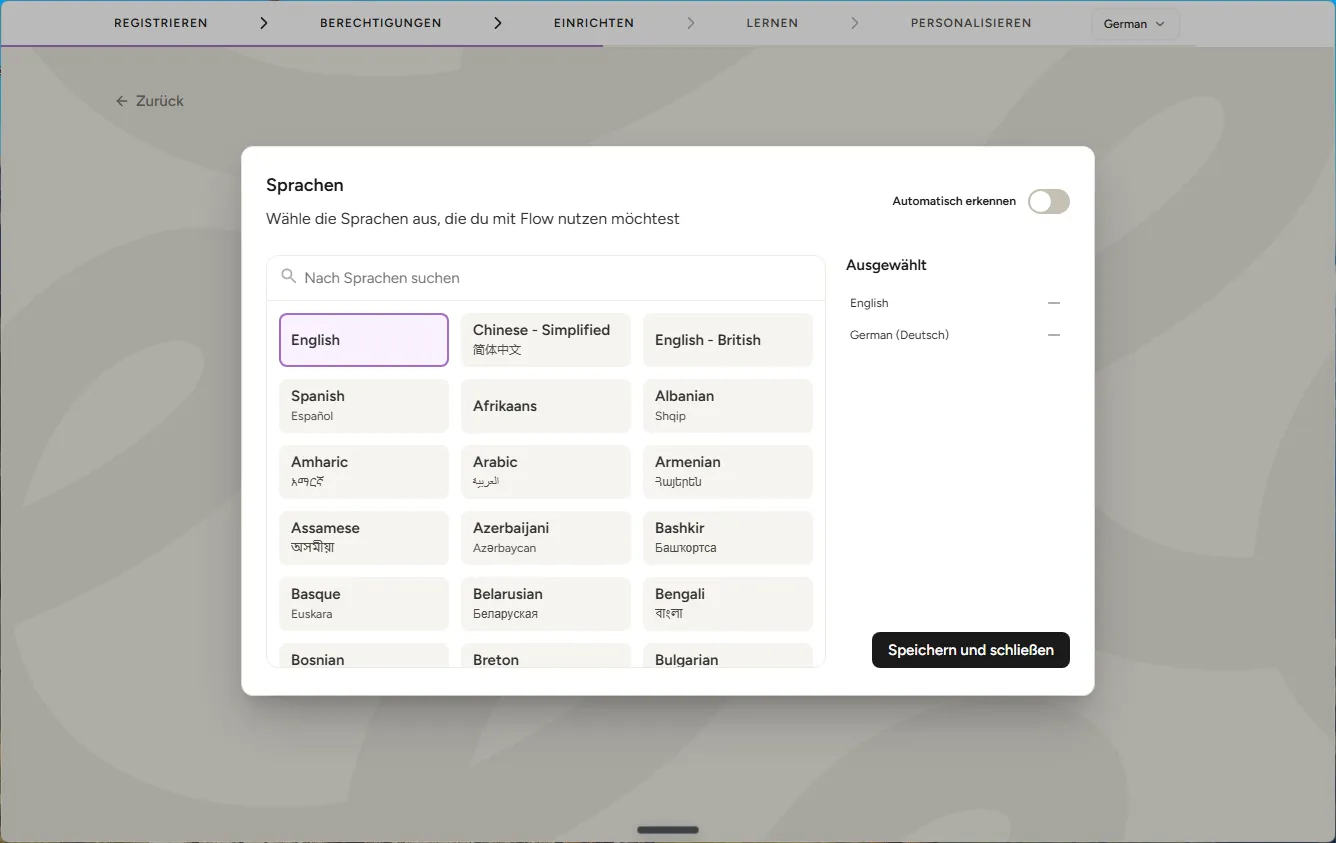Click chevron after Berechtigungen step
The width and height of the screenshot is (1336, 843).
coord(498,23)
